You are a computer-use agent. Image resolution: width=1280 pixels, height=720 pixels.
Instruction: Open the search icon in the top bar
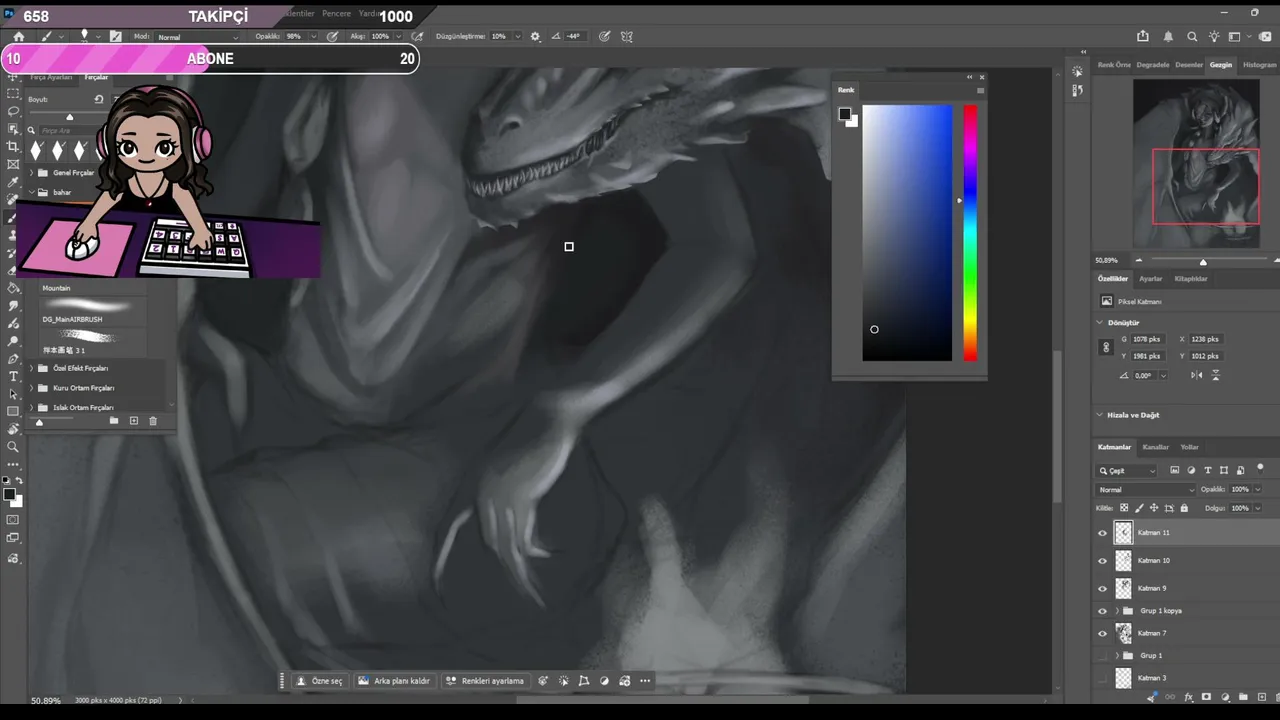point(1192,37)
